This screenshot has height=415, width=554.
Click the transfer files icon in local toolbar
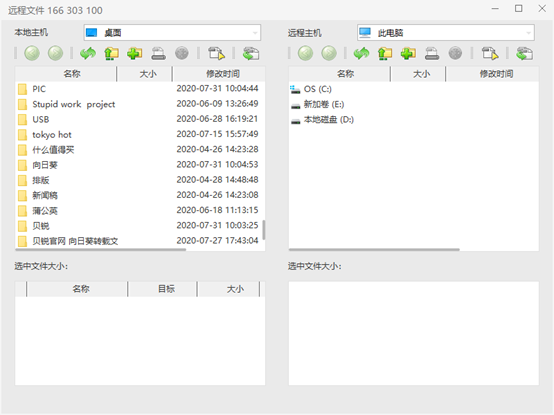(x=216, y=53)
